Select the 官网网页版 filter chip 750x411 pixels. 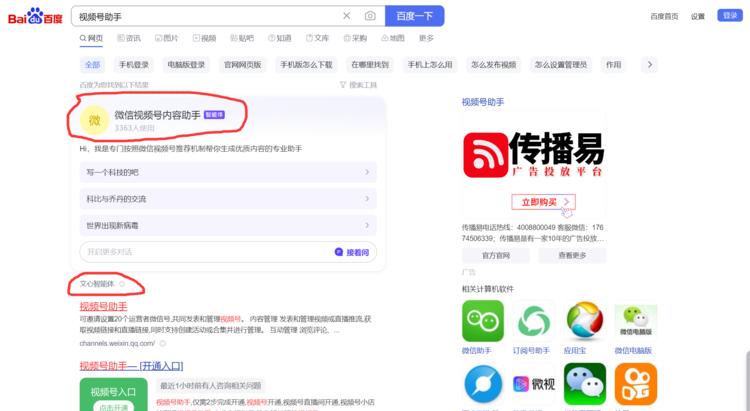(x=243, y=65)
